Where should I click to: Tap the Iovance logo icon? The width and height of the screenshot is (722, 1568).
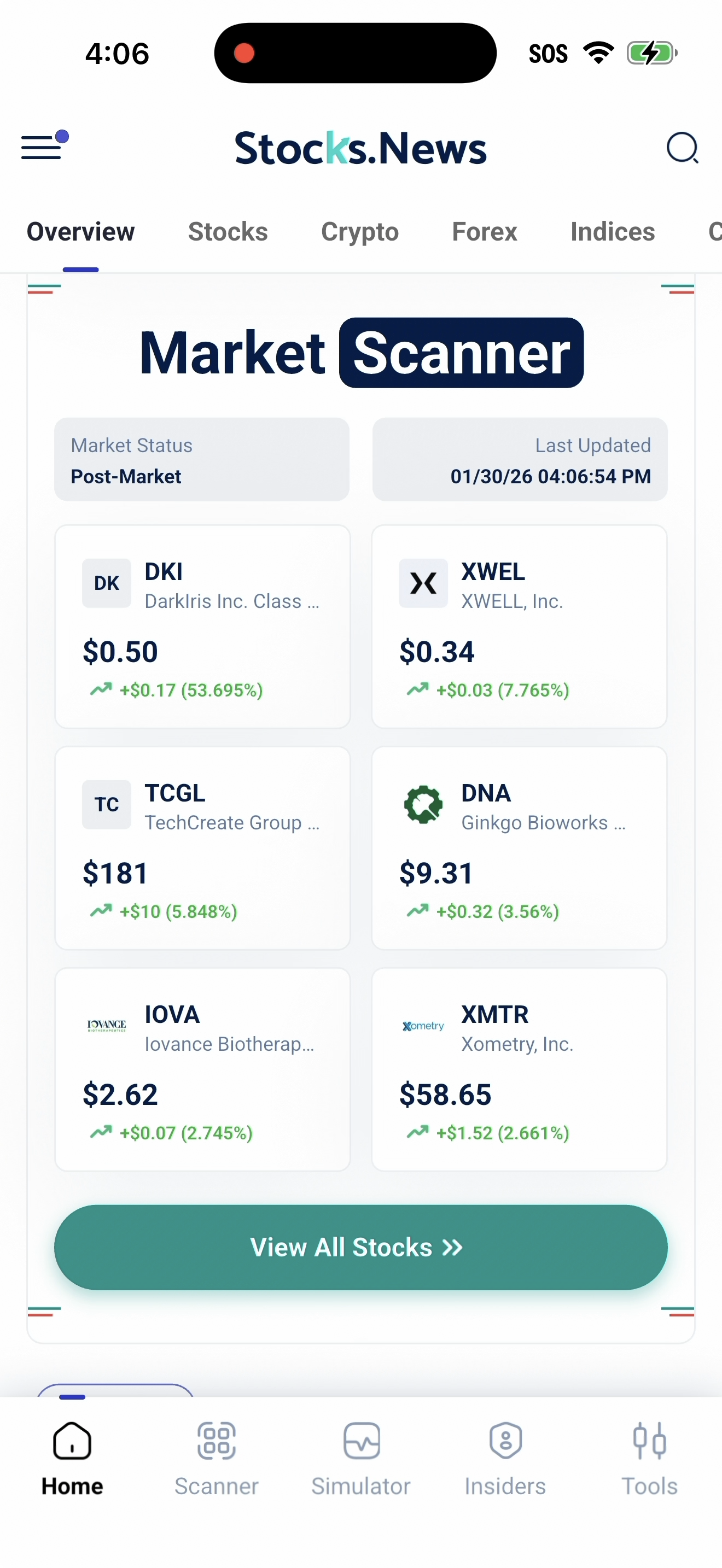(x=107, y=1026)
